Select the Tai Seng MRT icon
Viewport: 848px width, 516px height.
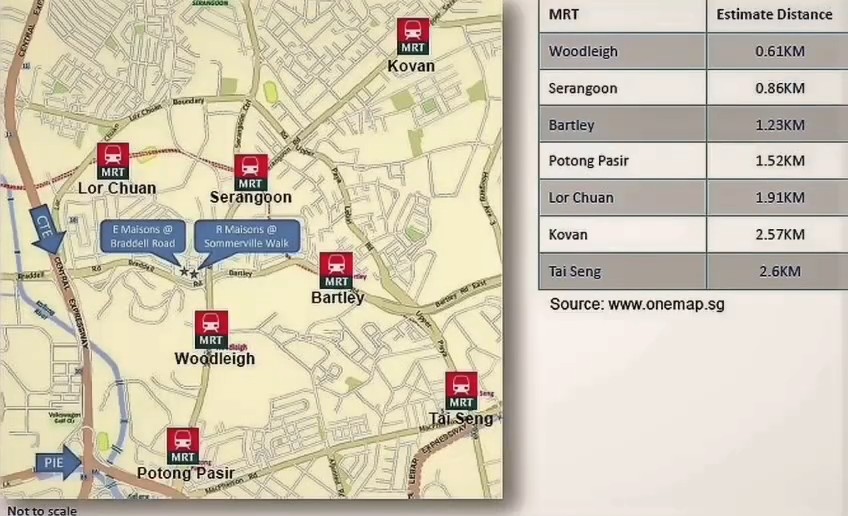(461, 390)
